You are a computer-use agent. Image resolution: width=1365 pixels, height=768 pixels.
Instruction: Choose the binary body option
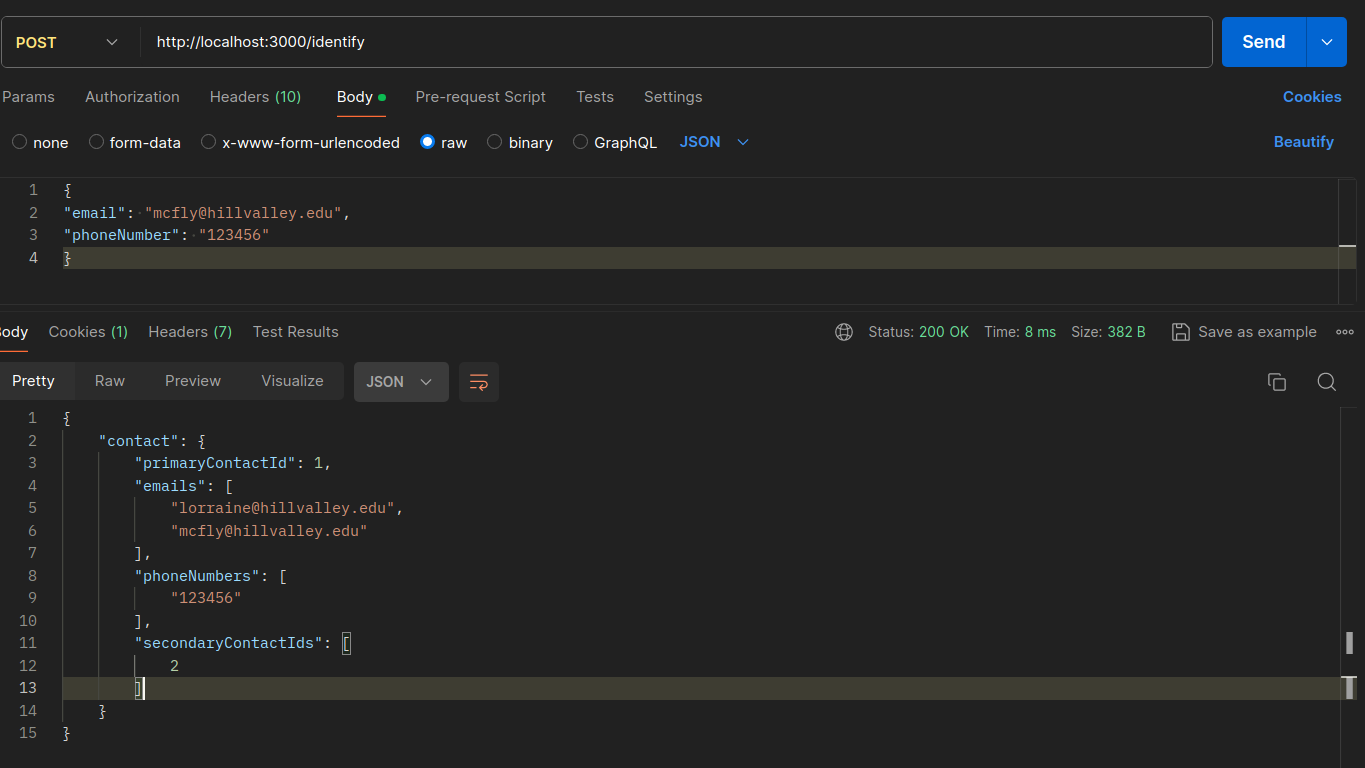click(x=495, y=142)
